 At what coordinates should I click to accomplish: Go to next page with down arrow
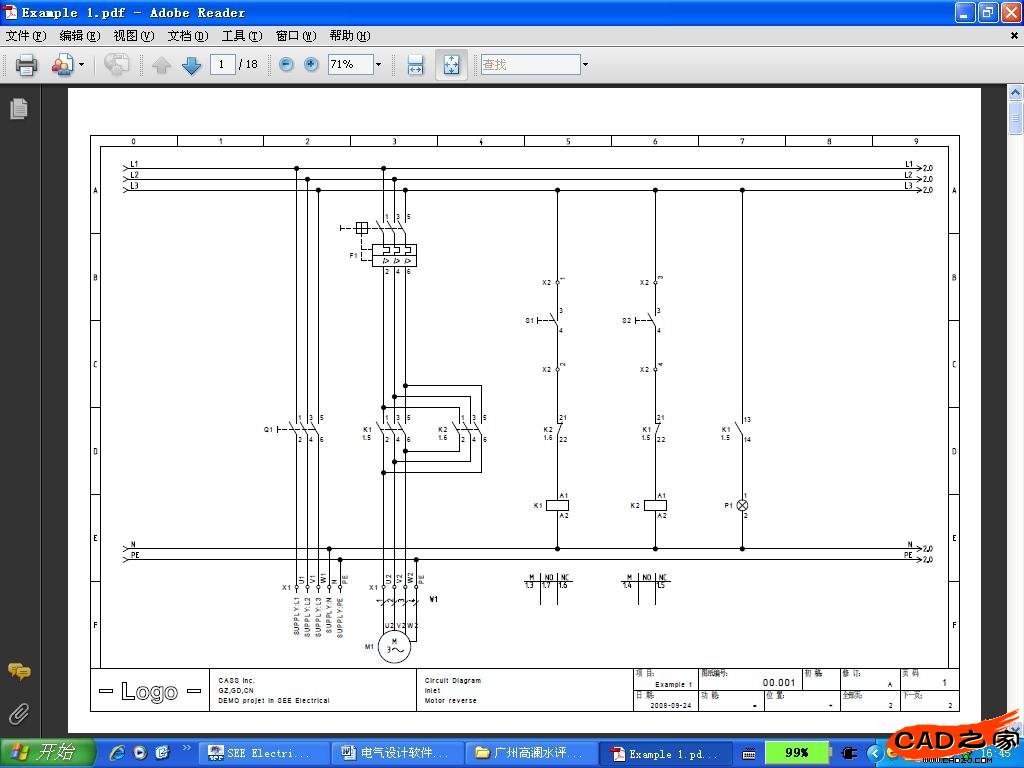pos(191,65)
